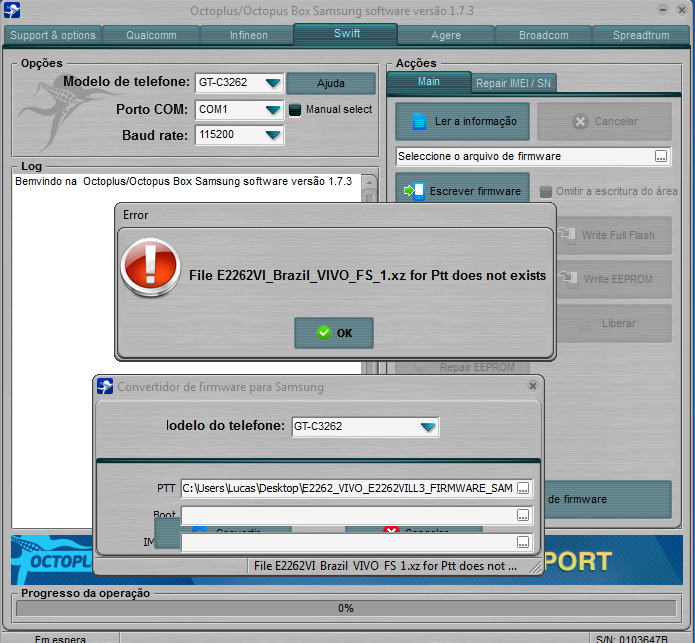Click the disabled Cancelar button
Image resolution: width=695 pixels, height=643 pixels.
click(x=604, y=121)
